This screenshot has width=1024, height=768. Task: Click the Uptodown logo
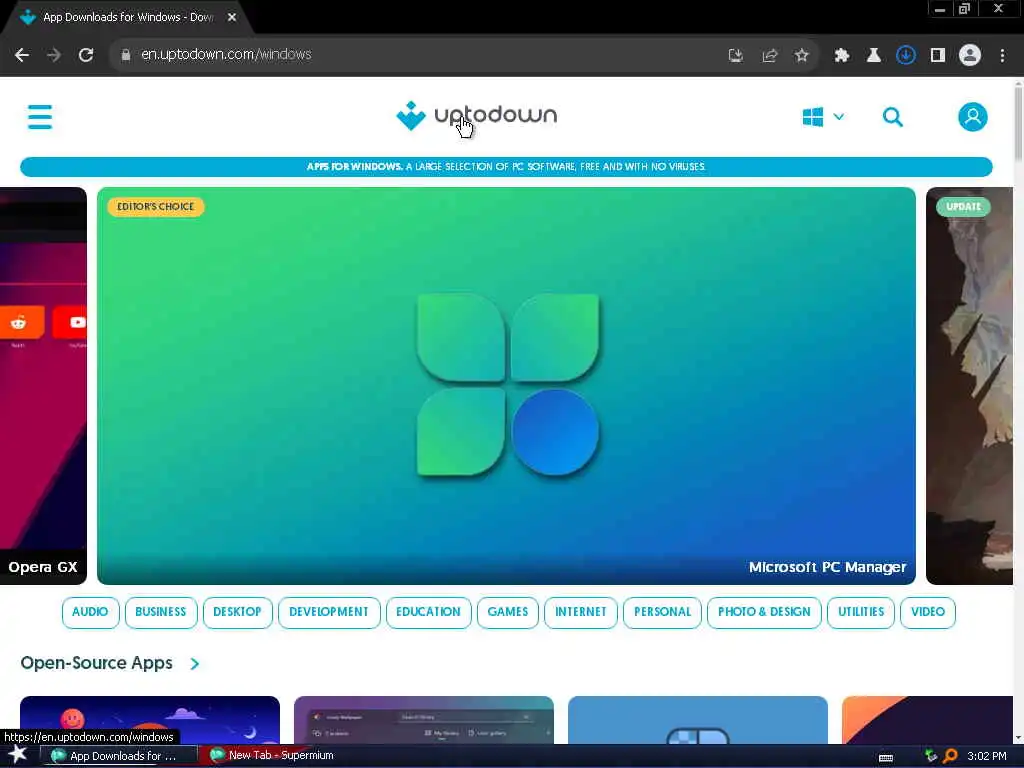(x=476, y=116)
